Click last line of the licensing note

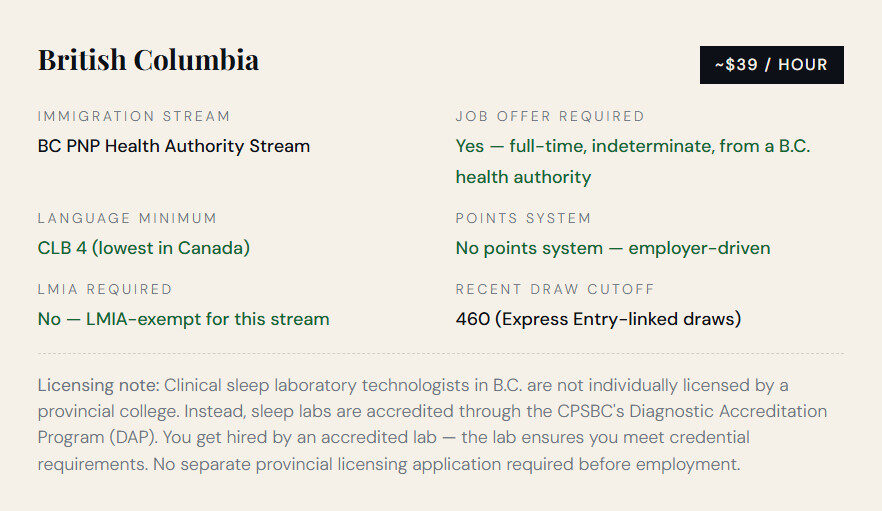point(389,464)
